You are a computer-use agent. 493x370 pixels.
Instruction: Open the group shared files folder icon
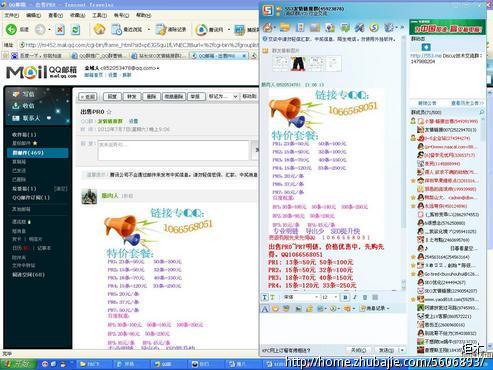[284, 27]
